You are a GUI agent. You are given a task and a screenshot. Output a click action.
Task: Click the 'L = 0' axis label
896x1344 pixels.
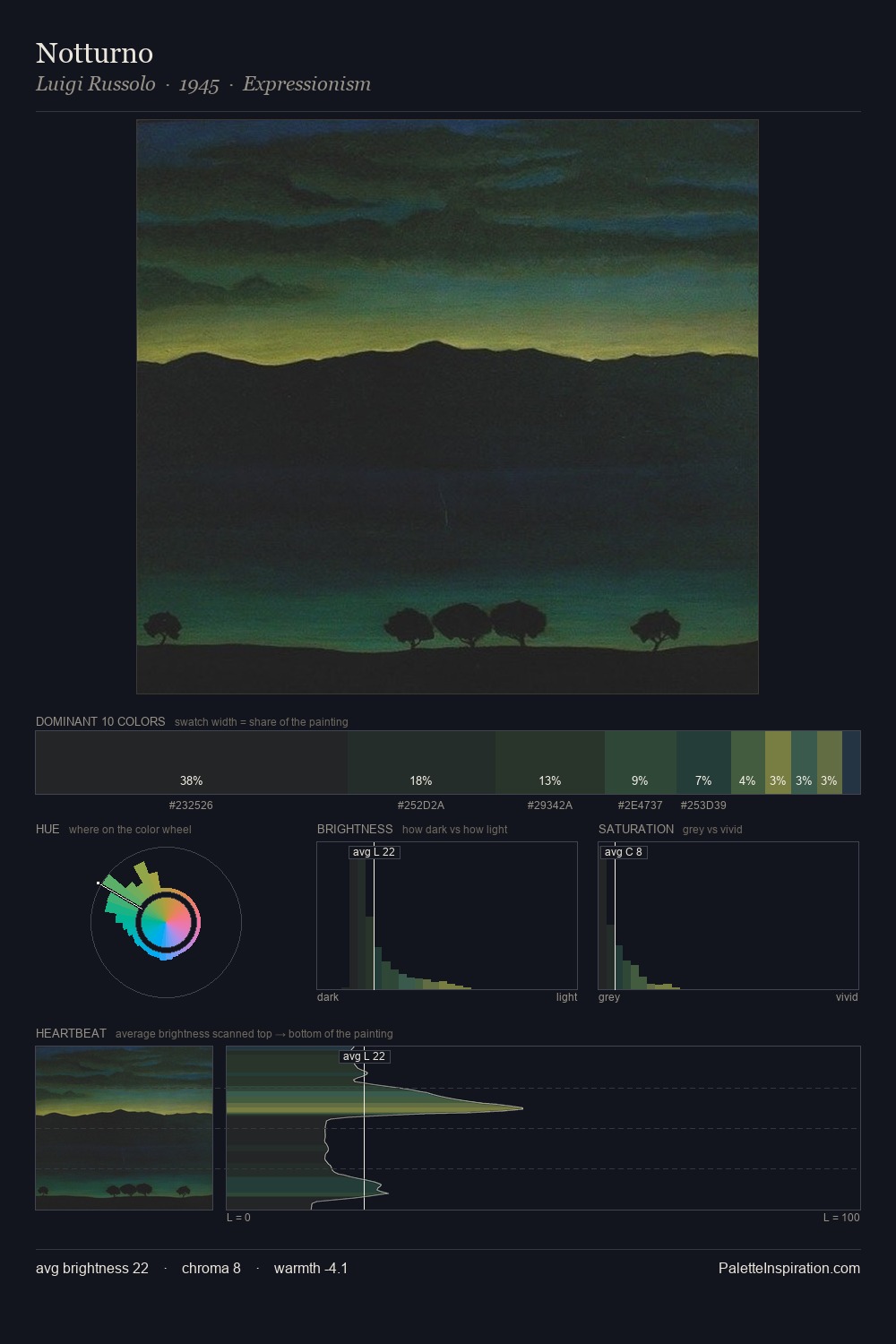pyautogui.click(x=238, y=1218)
